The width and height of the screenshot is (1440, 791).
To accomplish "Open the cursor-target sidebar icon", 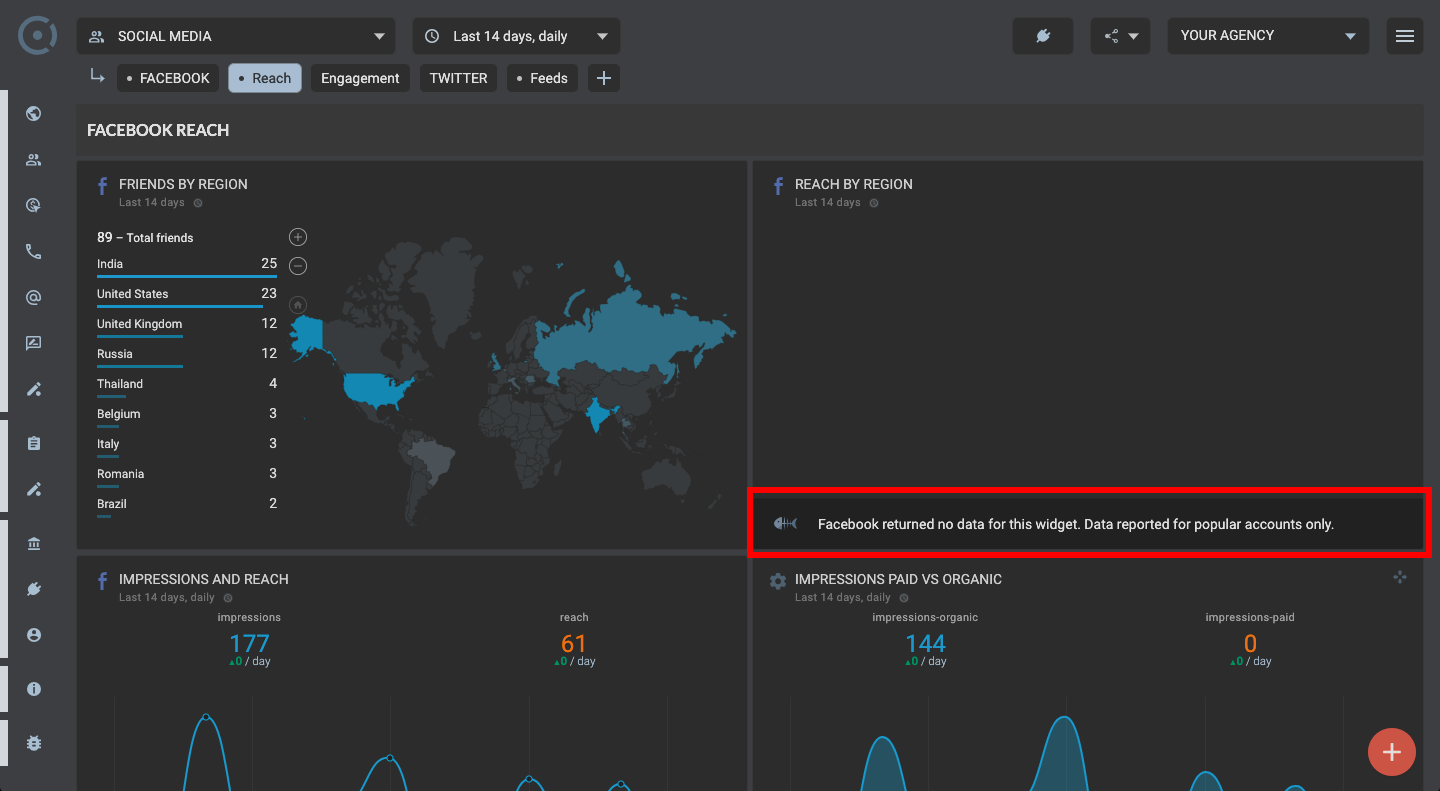I will (34, 206).
